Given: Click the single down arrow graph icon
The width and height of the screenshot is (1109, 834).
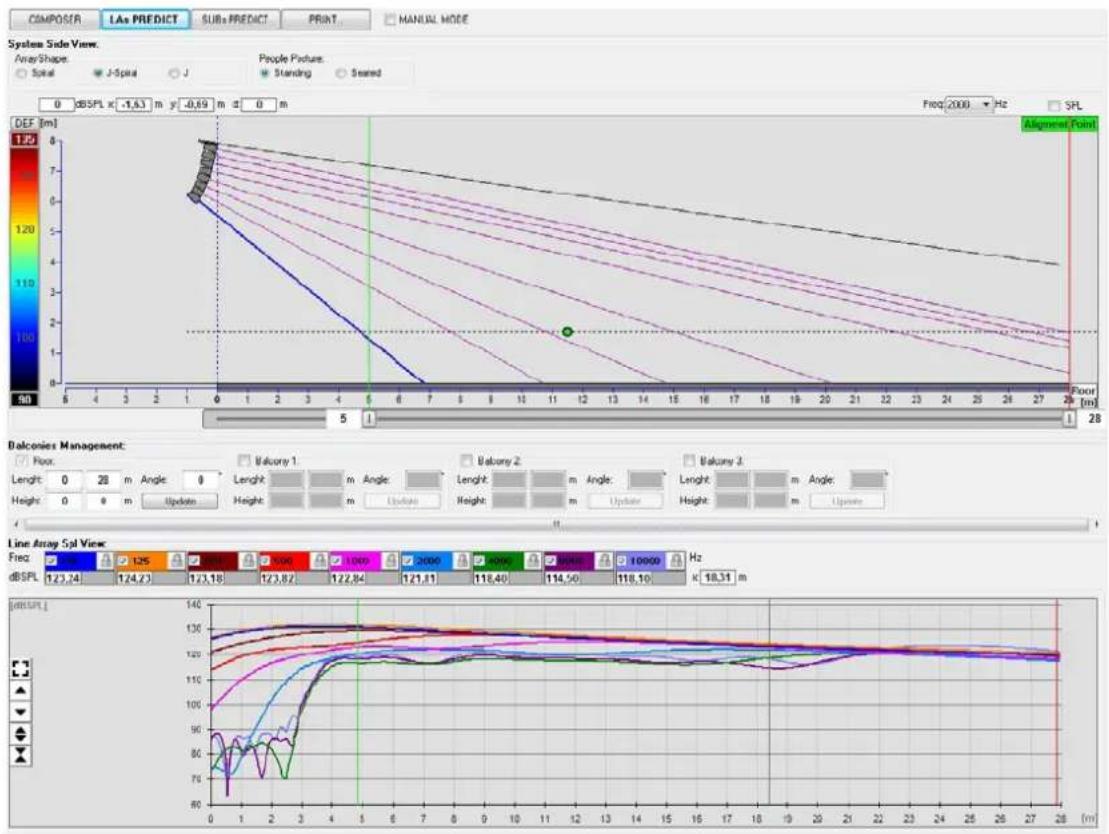Looking at the screenshot, I should [21, 712].
